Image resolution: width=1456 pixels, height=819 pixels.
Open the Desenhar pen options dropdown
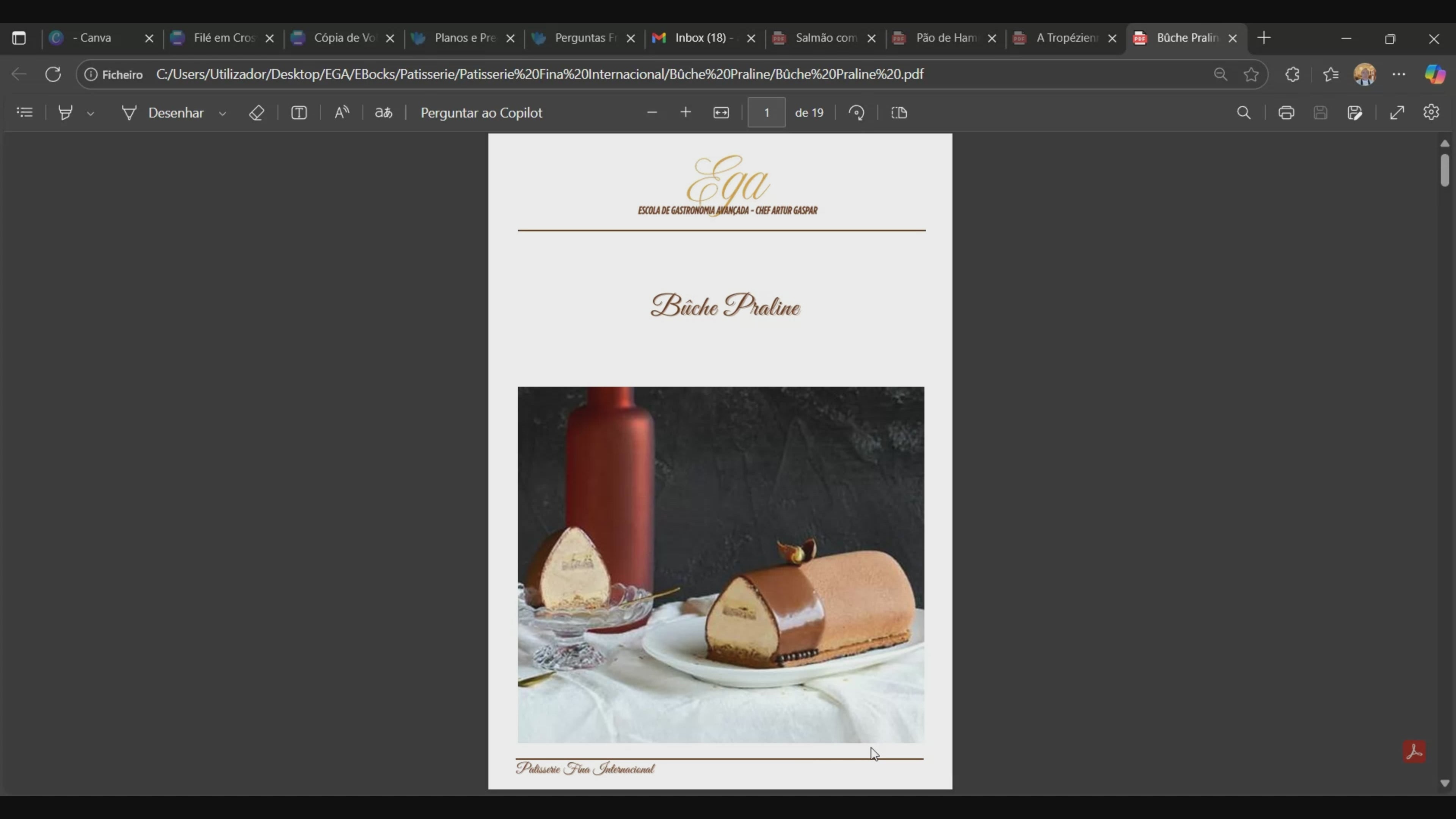(x=223, y=113)
